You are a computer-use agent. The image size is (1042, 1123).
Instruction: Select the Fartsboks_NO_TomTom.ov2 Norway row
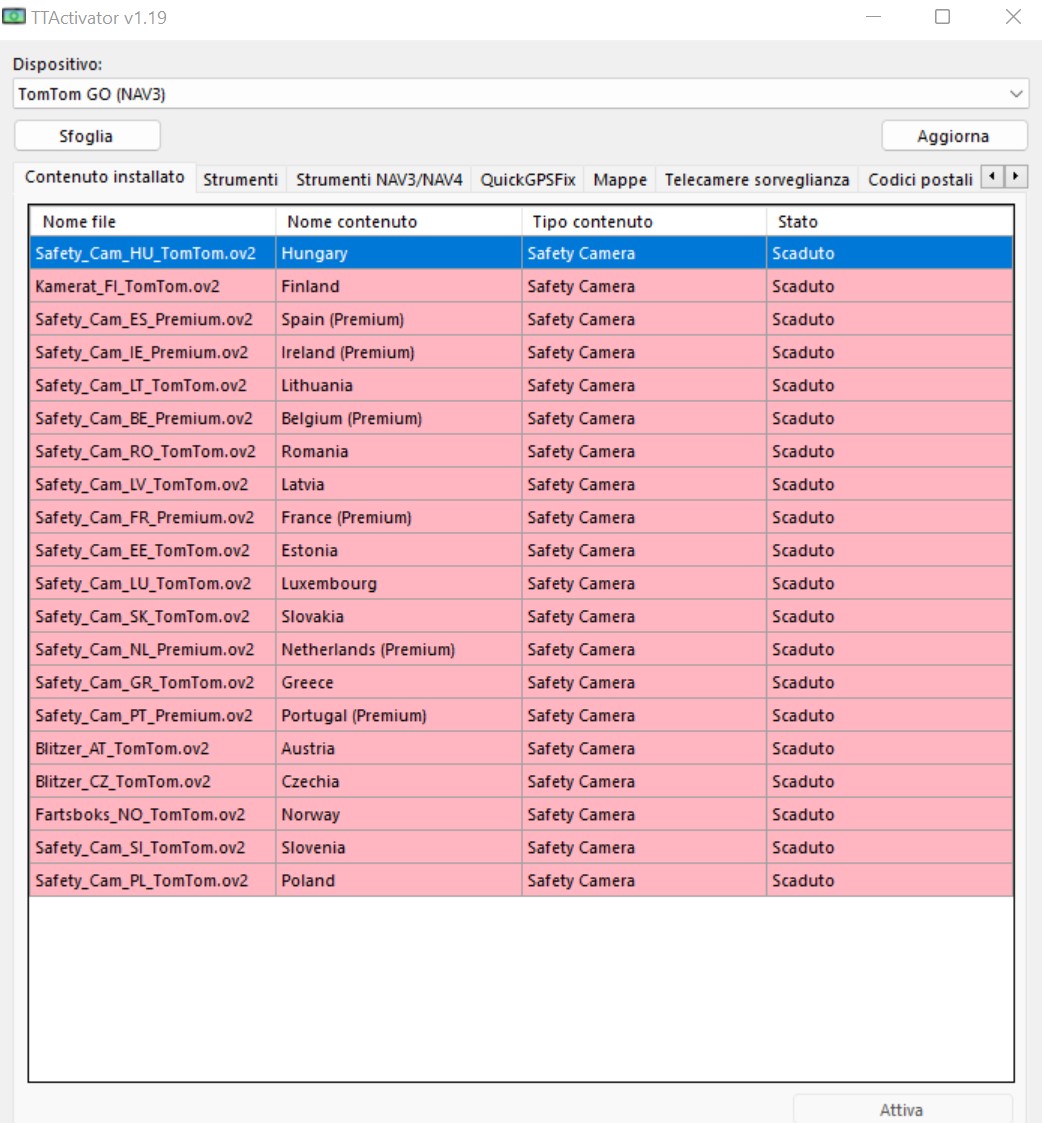tap(521, 814)
